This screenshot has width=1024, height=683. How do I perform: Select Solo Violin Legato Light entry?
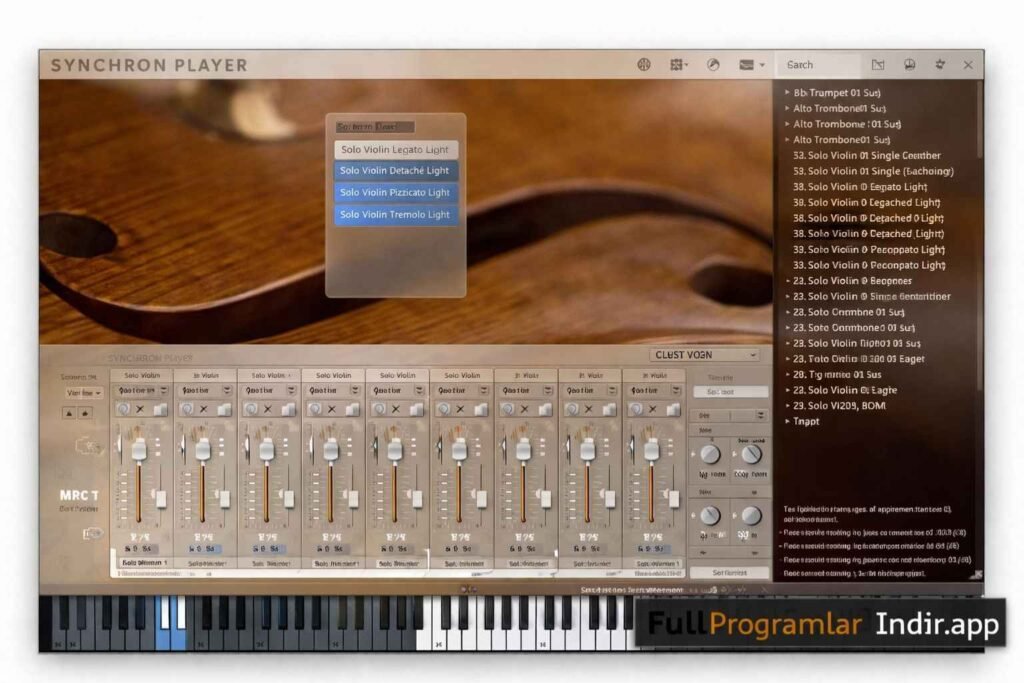[396, 150]
